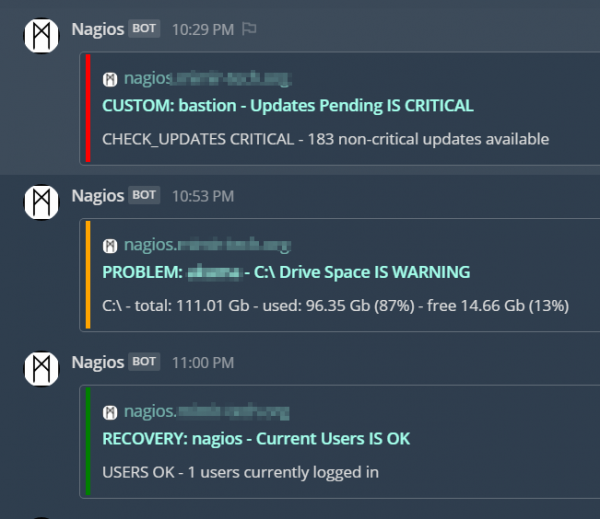Click the CHECK_UPDATES CRITICAL 183 updates message text
Screen dimensions: 600x519
(x=325, y=139)
